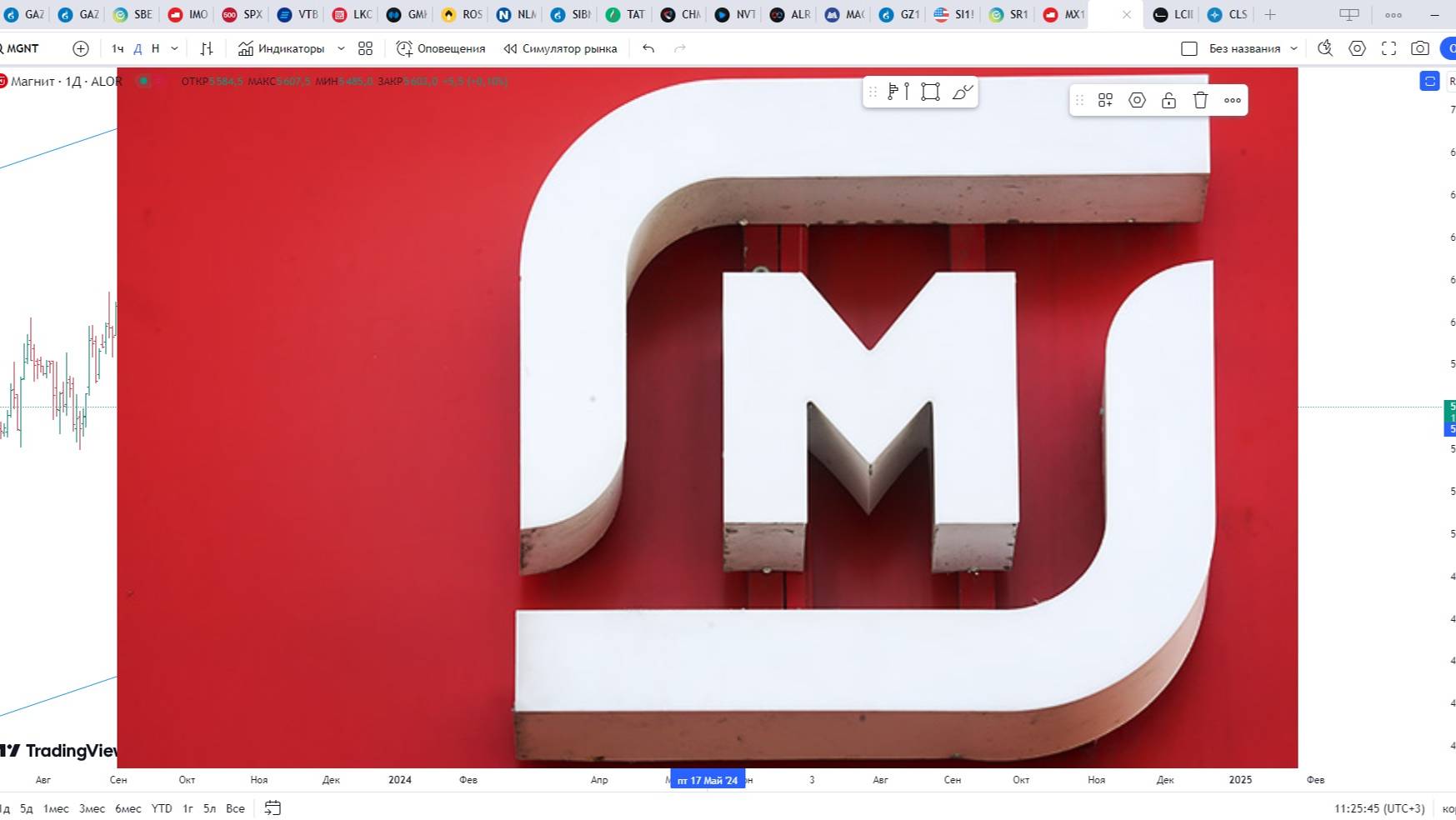Grab the drag handle of the drawing toolbar
Image resolution: width=1456 pixels, height=820 pixels.
(1079, 100)
